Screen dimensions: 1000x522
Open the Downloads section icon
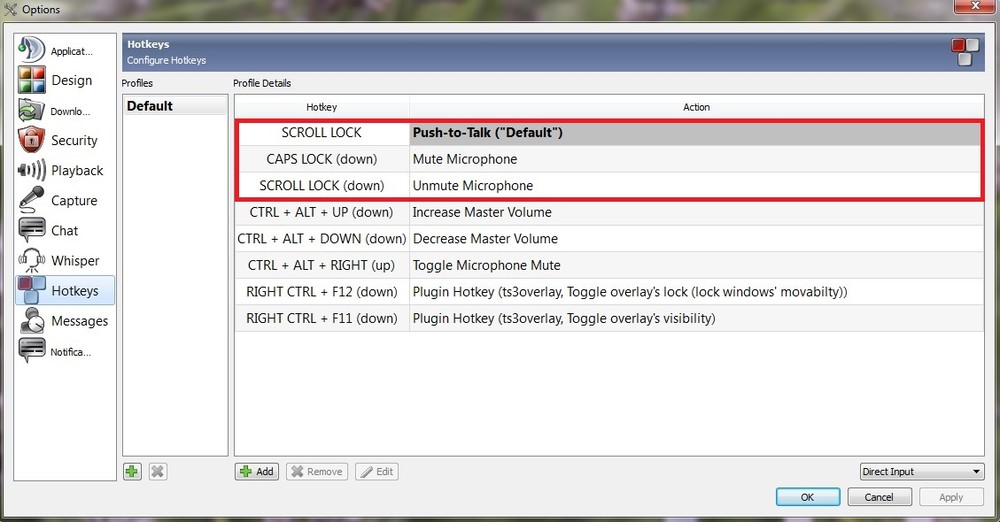(31, 110)
